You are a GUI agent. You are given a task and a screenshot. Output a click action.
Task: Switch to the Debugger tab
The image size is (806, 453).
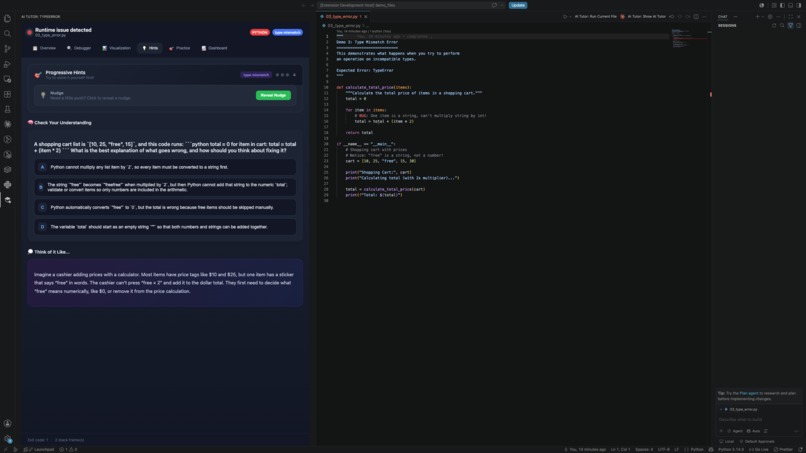[x=79, y=48]
